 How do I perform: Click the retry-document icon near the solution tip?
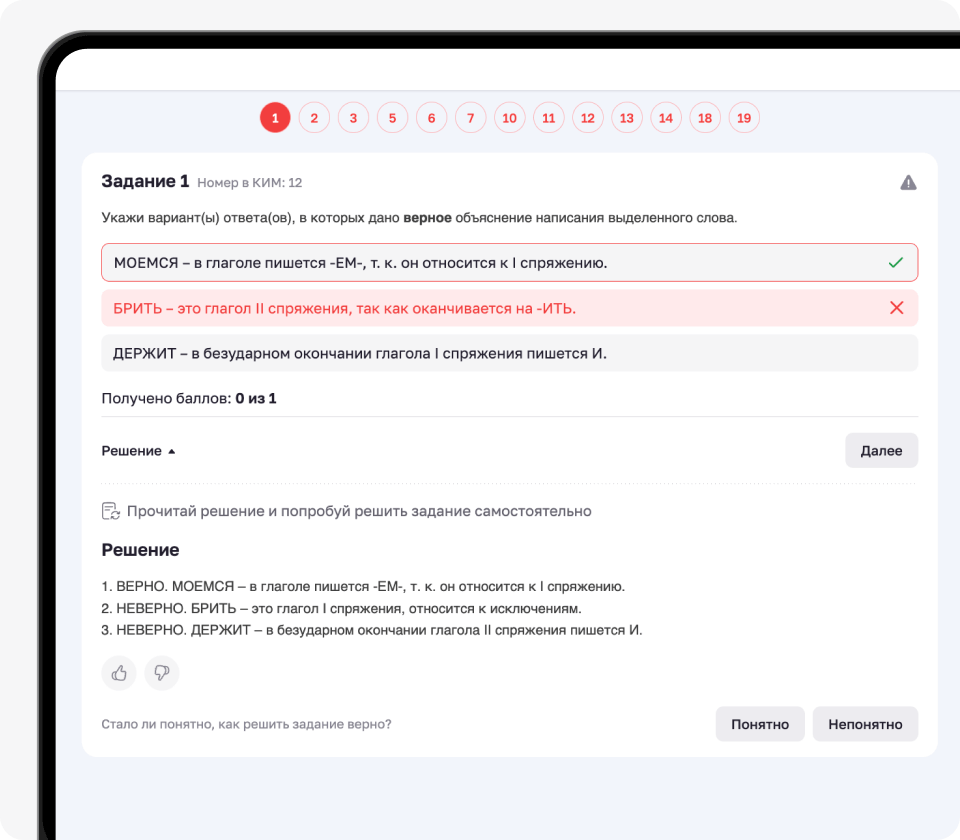(x=110, y=510)
